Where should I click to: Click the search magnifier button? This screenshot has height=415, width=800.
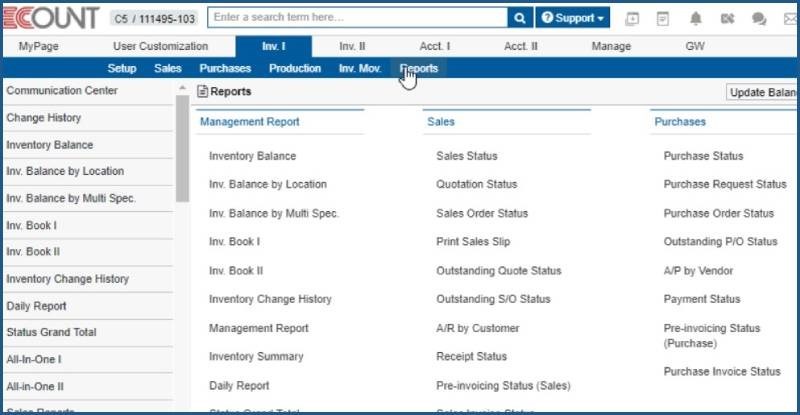(520, 18)
